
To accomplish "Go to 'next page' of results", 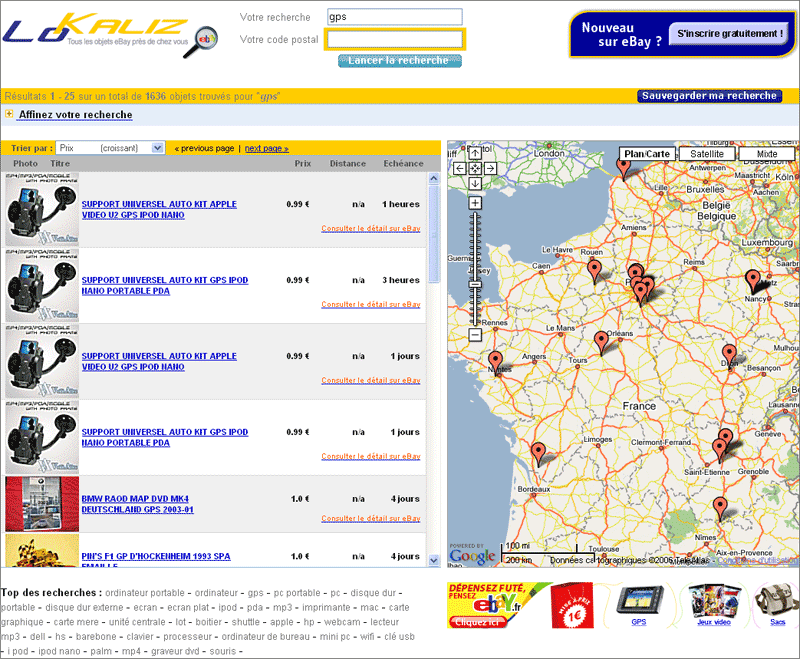I will point(266,148).
